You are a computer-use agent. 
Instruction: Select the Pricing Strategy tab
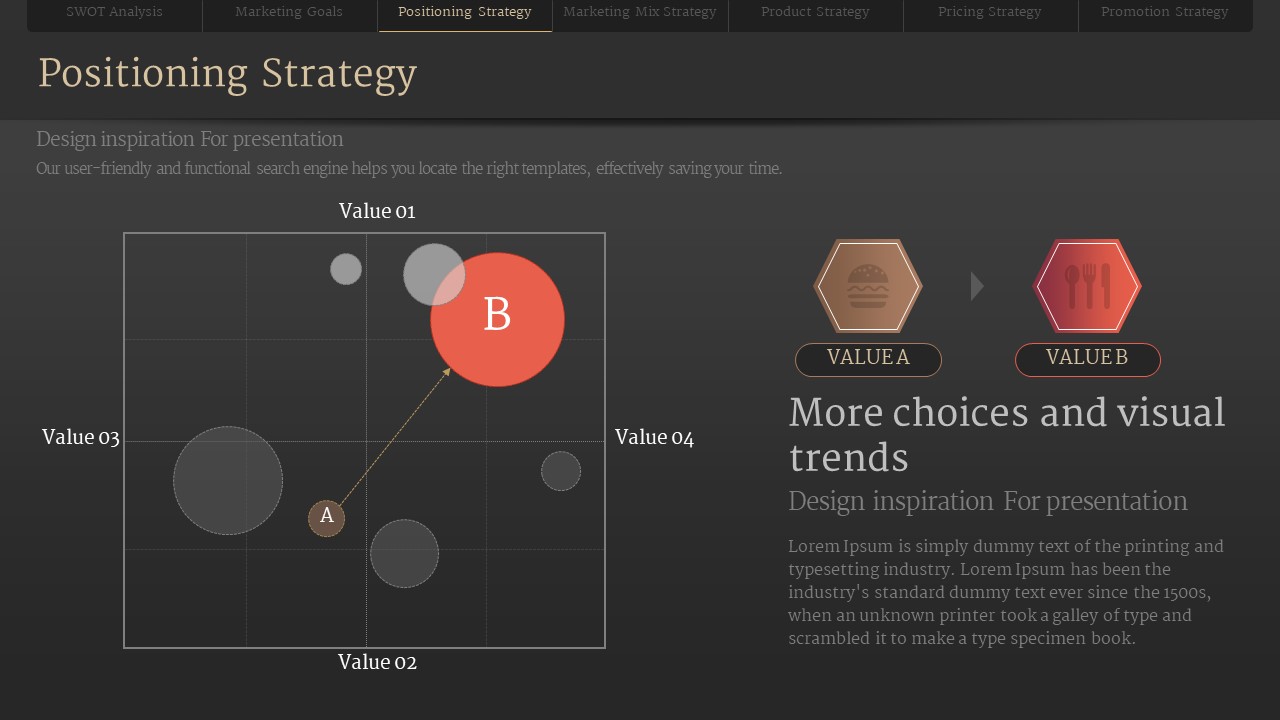point(990,12)
